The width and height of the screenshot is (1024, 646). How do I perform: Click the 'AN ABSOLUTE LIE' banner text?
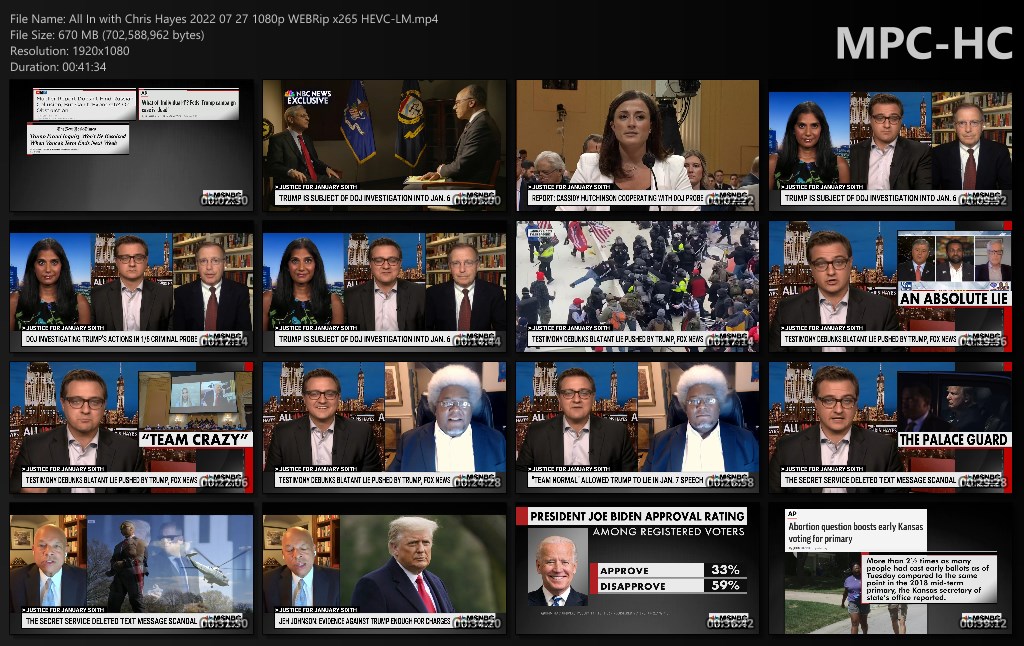(x=953, y=299)
